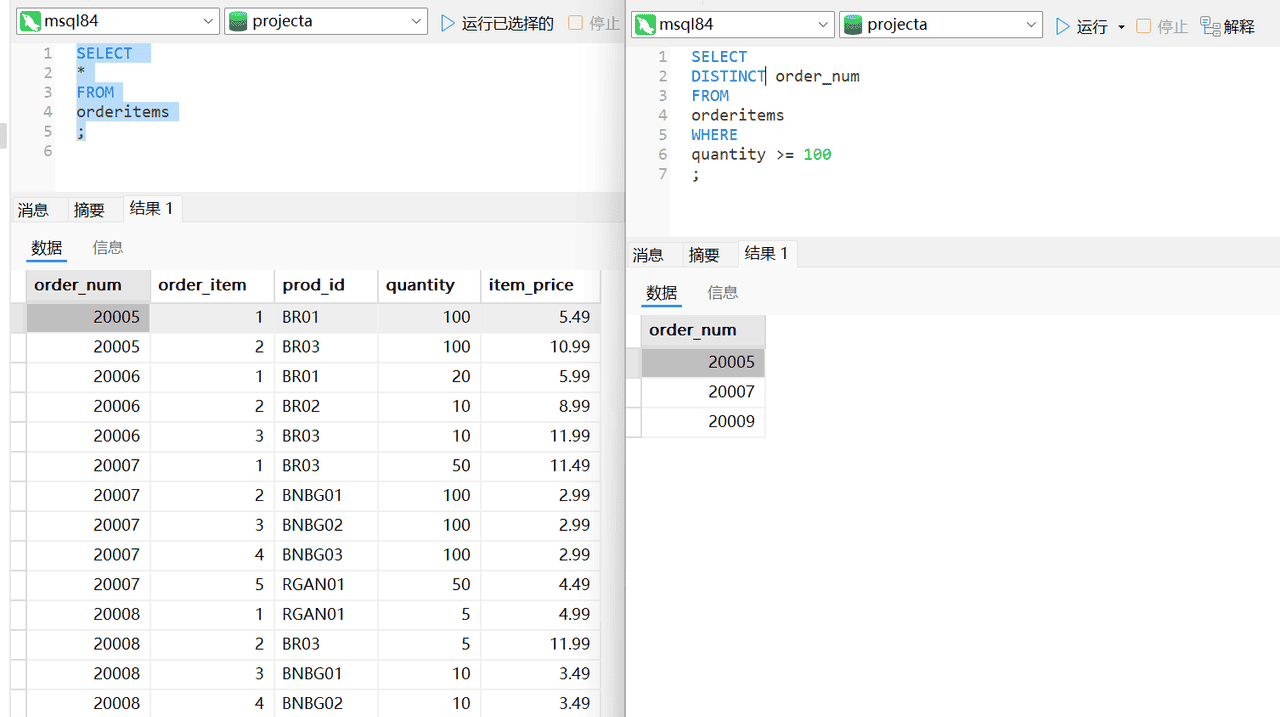This screenshot has height=717, width=1280.
Task: Open the arrow menu next to 运行 button
Action: pyautogui.click(x=1121, y=27)
